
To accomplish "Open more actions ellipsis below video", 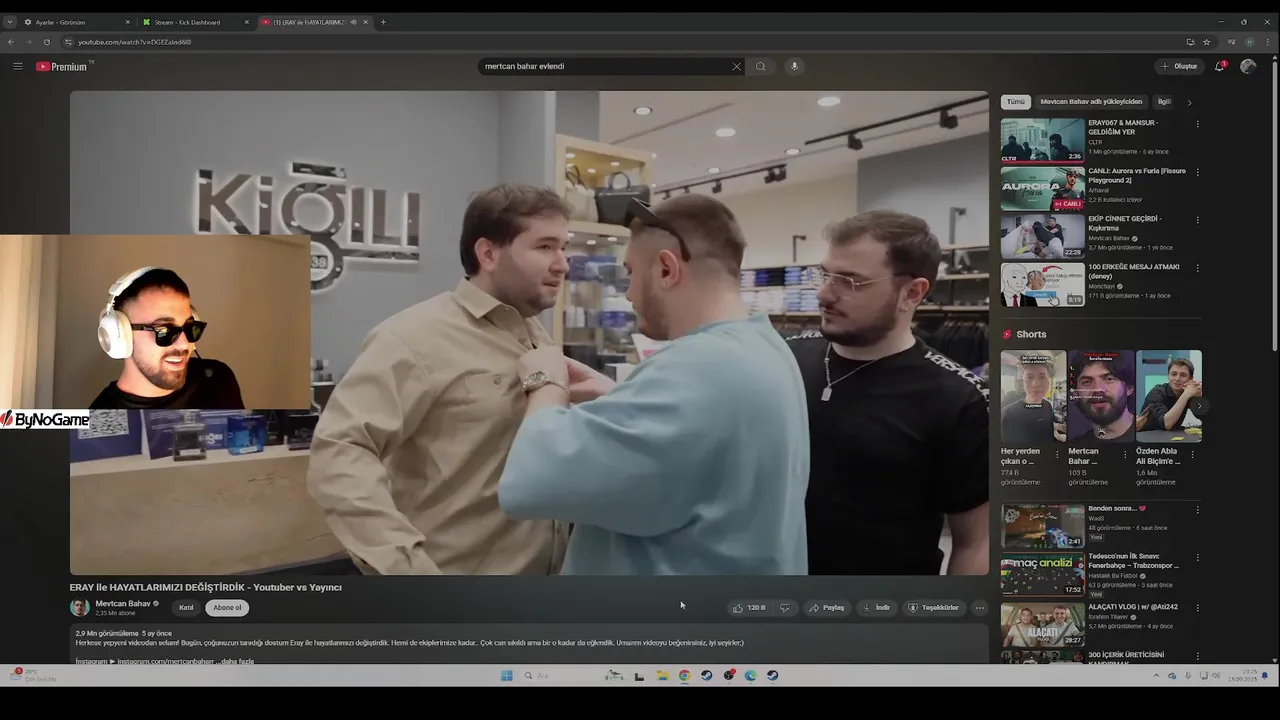I will (x=980, y=607).
